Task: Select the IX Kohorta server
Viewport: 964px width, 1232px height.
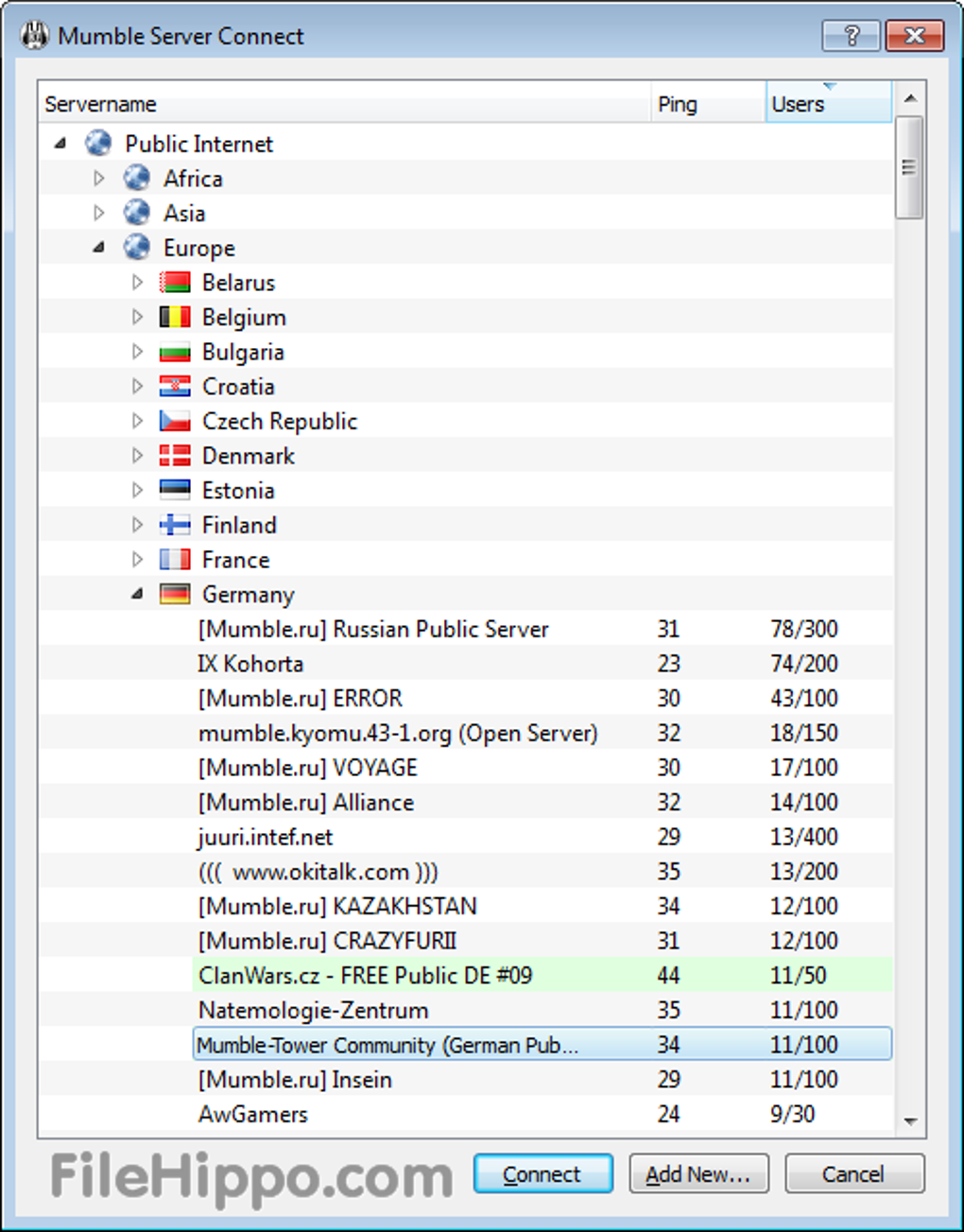Action: 250,664
